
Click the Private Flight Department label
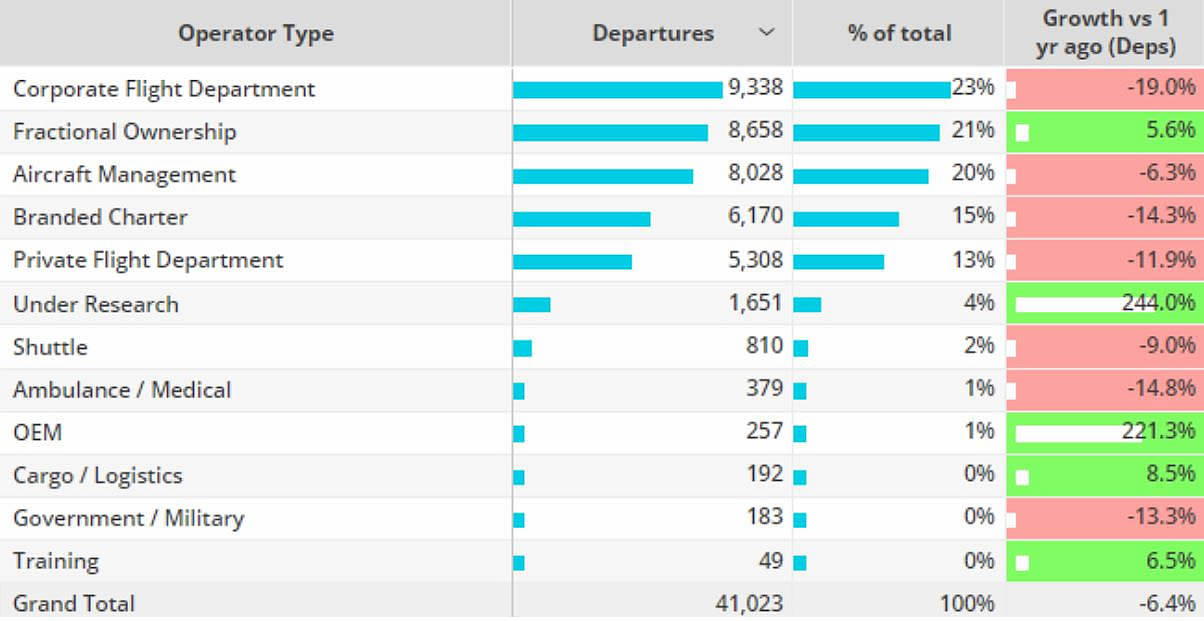[x=148, y=261]
